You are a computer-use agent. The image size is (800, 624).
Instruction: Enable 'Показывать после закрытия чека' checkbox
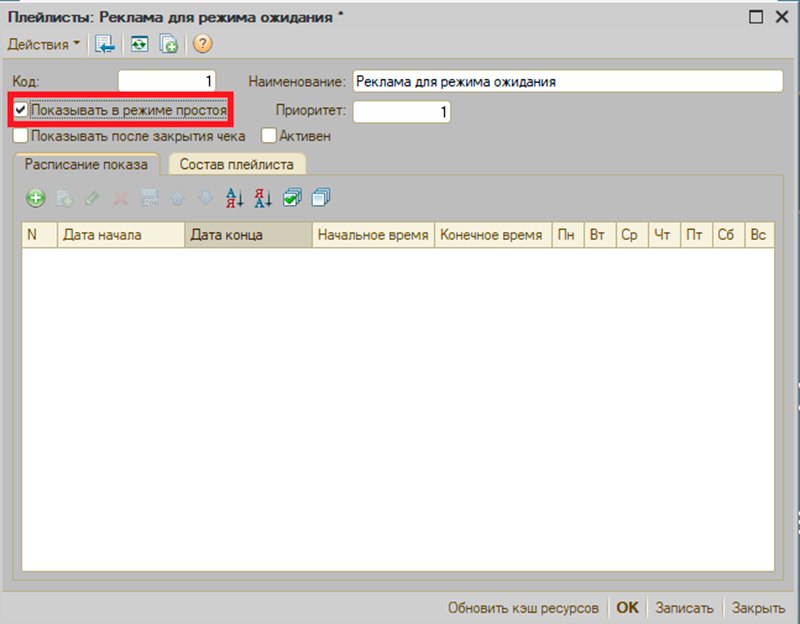pos(20,136)
